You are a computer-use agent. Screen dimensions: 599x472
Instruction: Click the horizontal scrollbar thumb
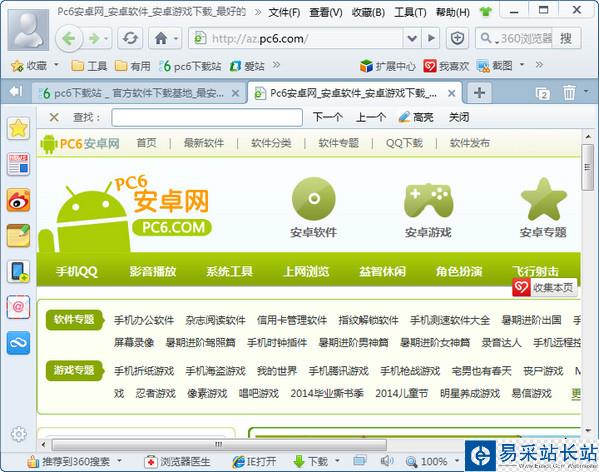pos(219,444)
